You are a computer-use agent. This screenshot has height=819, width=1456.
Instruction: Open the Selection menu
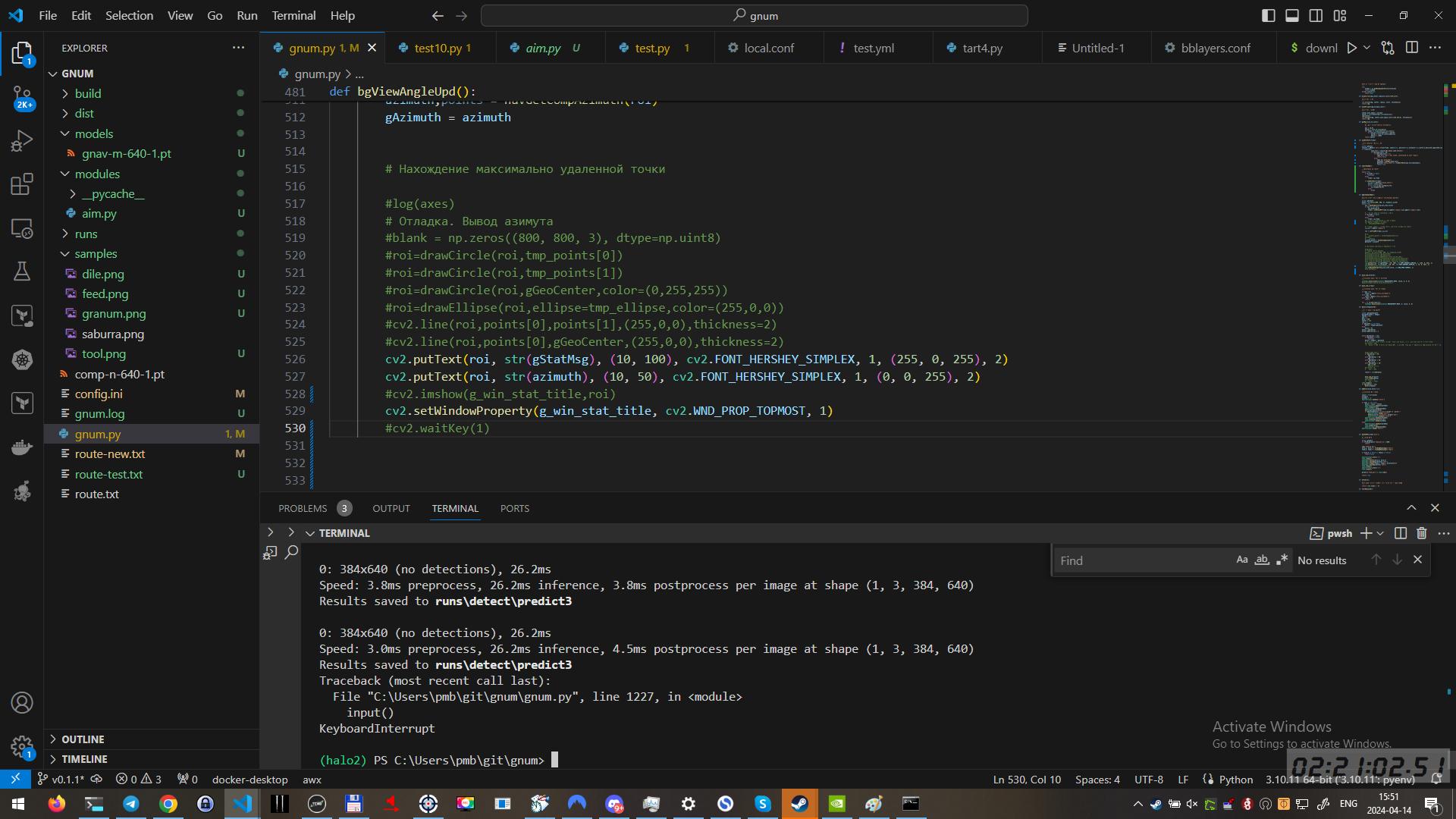(129, 15)
